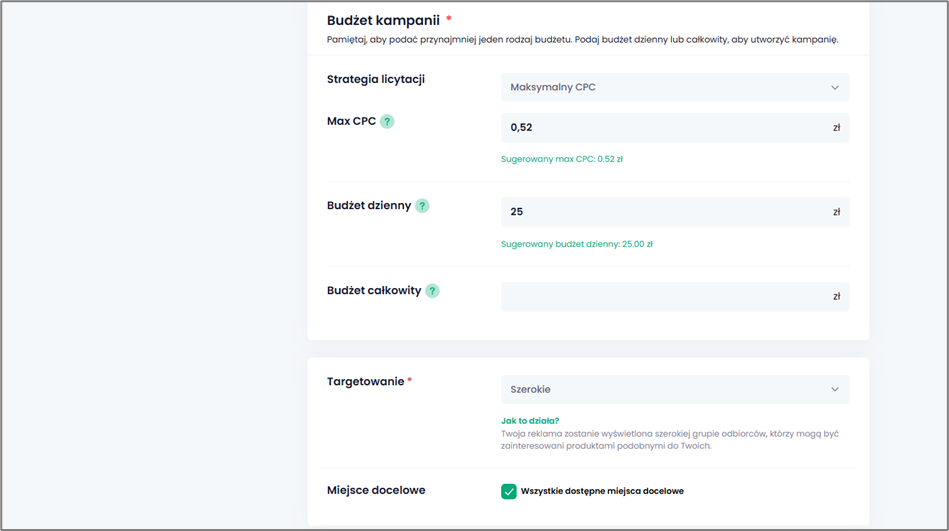
Task: Click the 'Wszystkie dostępne miejsca docelowe' checkbox label
Action: 602,491
